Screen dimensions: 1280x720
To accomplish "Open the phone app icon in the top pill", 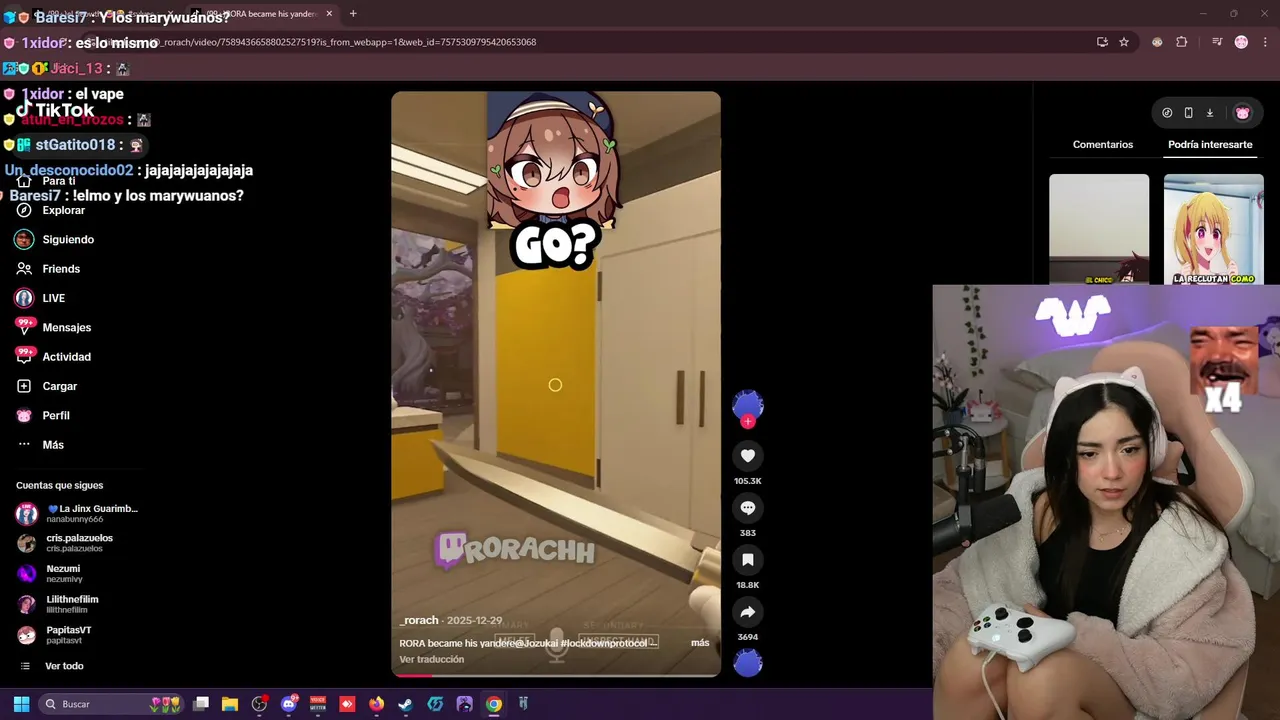I will point(1188,113).
